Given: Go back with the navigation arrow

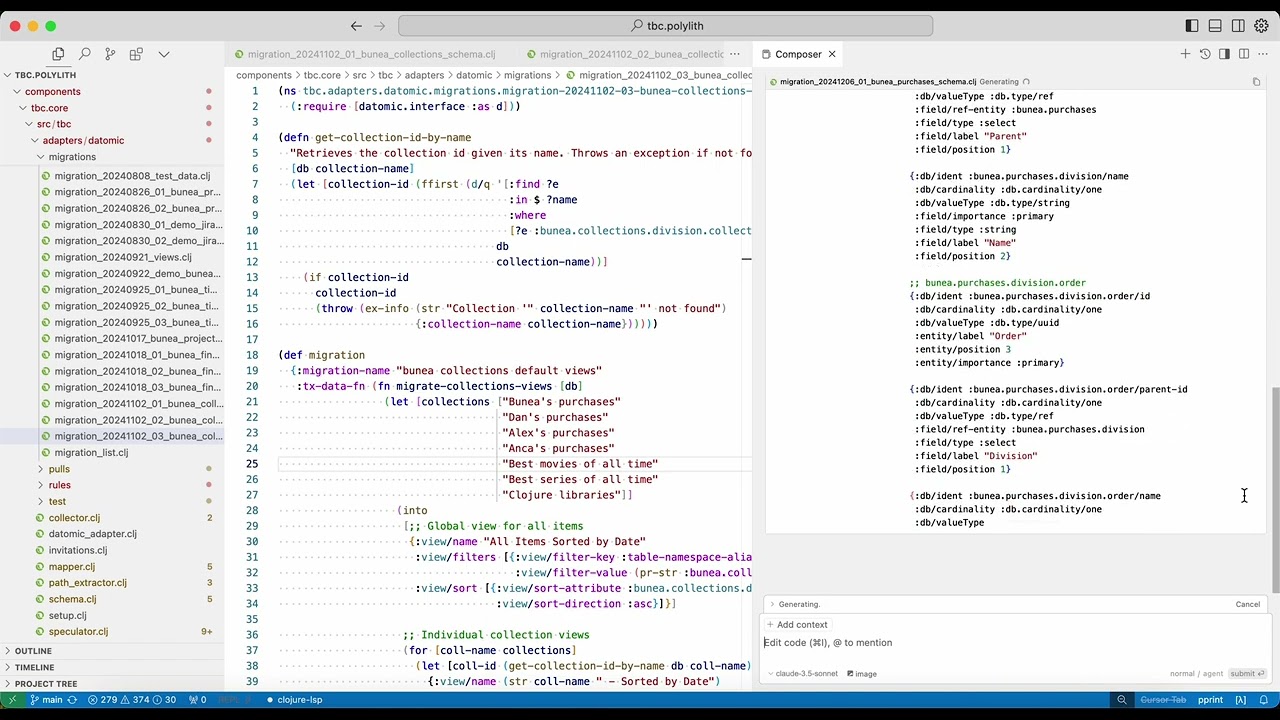Looking at the screenshot, I should pyautogui.click(x=356, y=26).
